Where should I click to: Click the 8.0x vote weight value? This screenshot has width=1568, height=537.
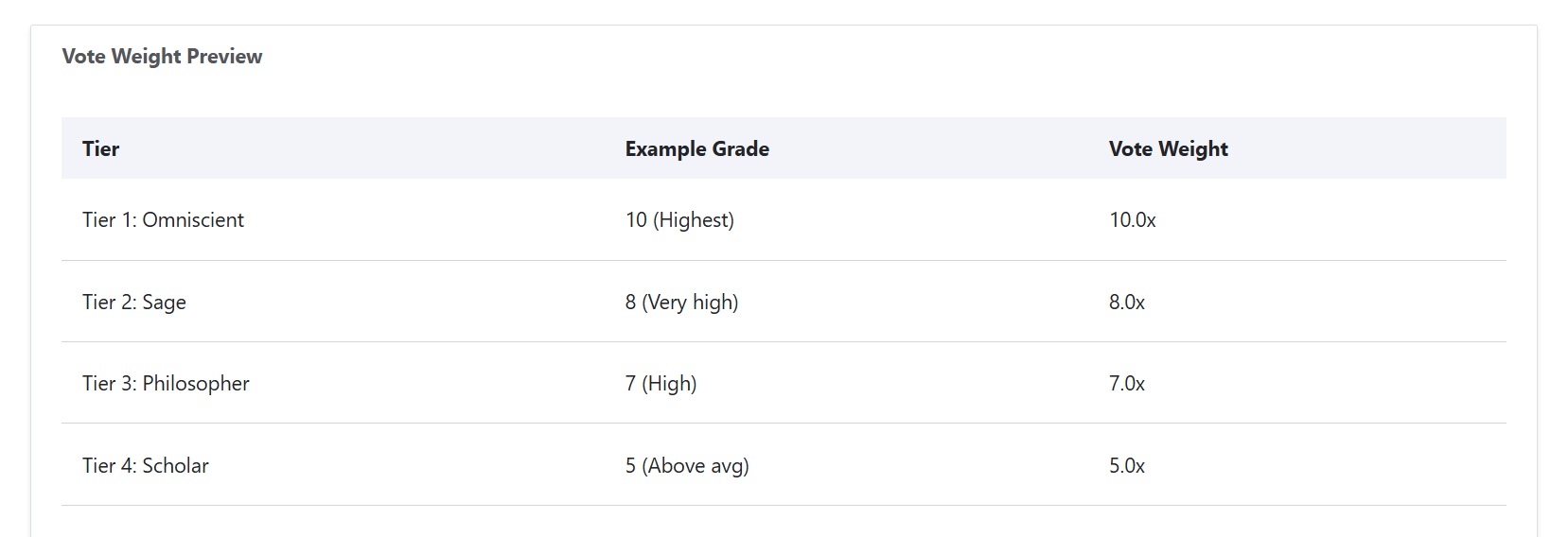[x=1126, y=303]
